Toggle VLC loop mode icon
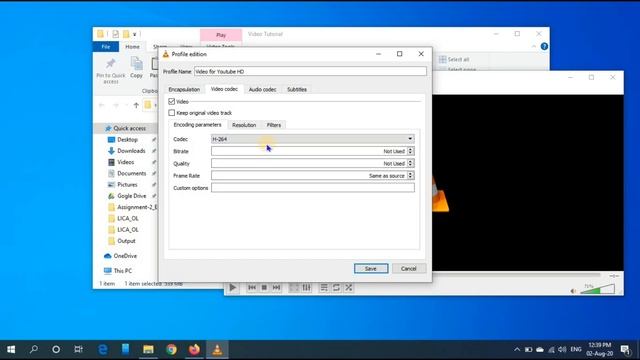 pyautogui.click(x=336, y=288)
